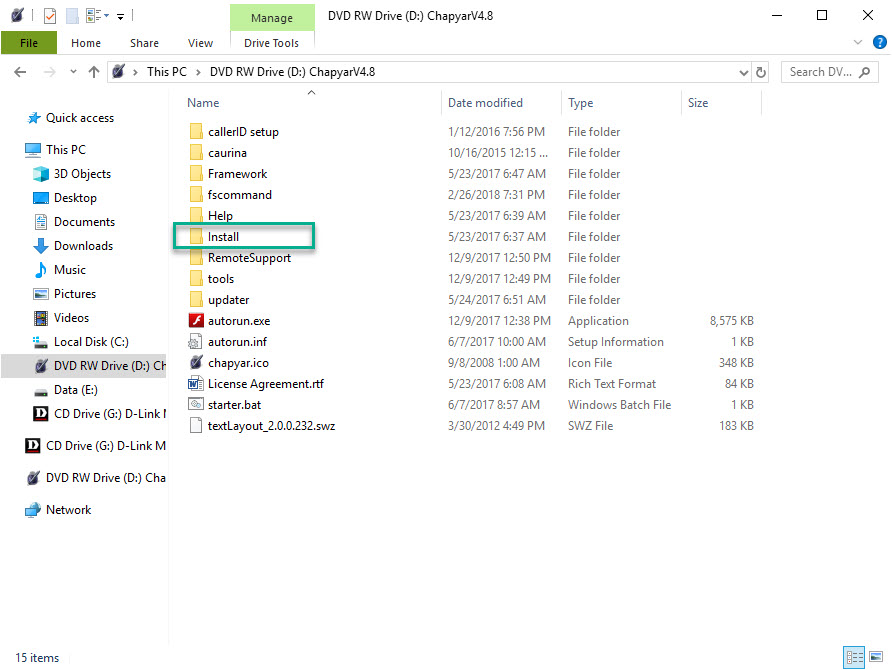Select the autorun.exe Flash icon
Viewport: 892px width, 670px height.
click(x=196, y=321)
